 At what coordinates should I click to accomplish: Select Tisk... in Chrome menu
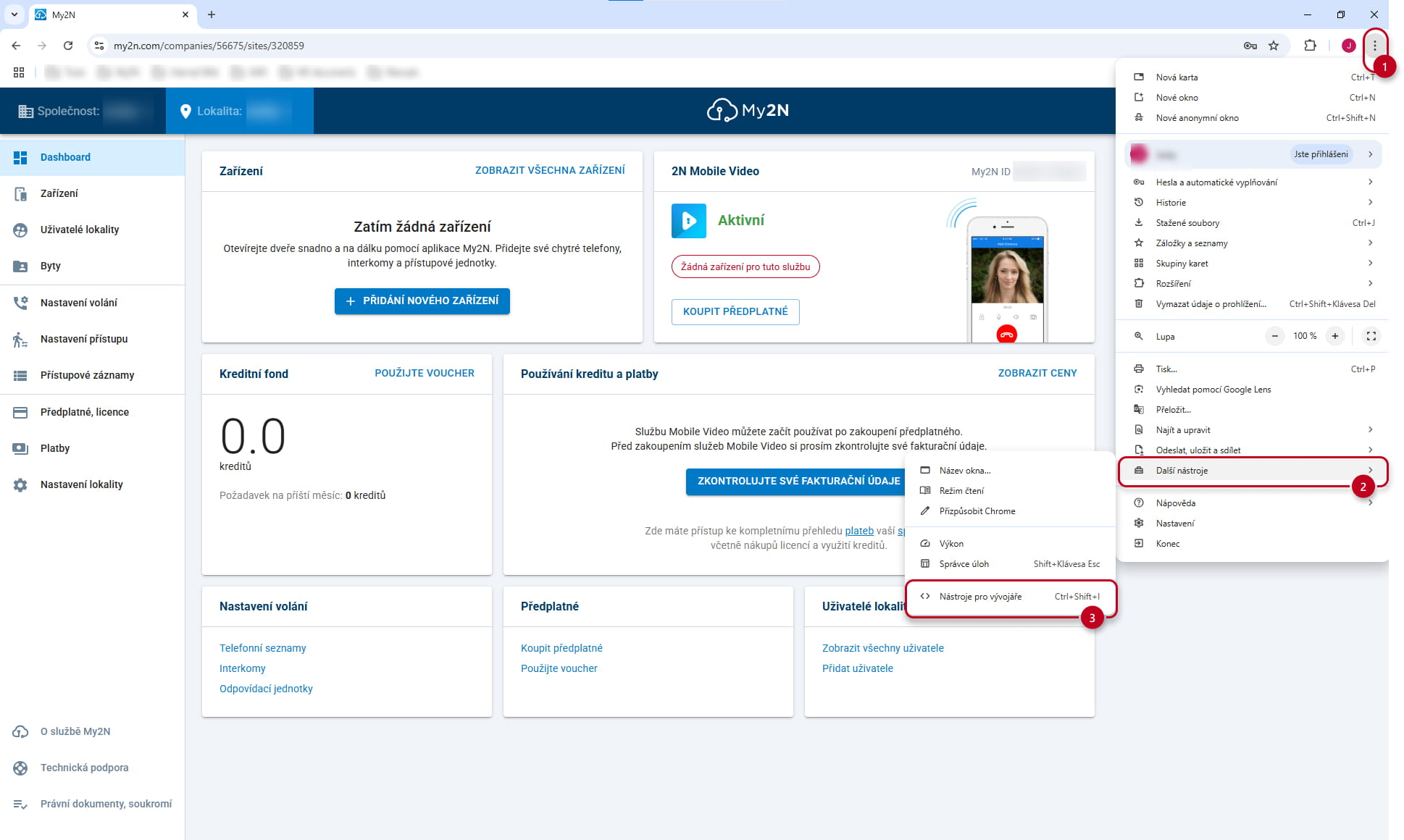pos(1253,369)
